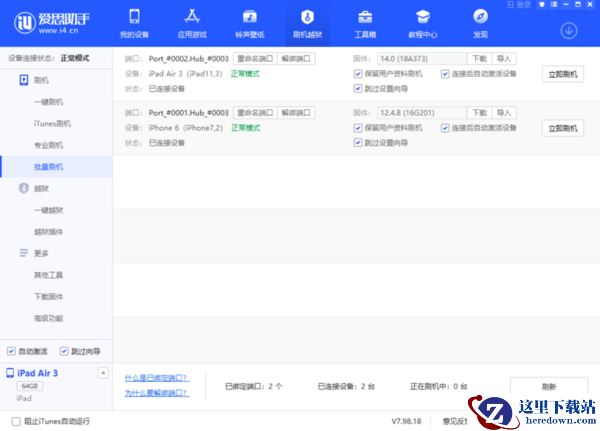Expand the iPad Air 3 device selector arrow

(103, 373)
